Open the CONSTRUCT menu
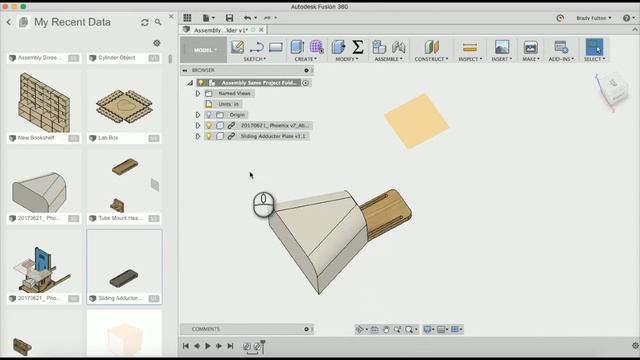This screenshot has height=360, width=640. (431, 59)
